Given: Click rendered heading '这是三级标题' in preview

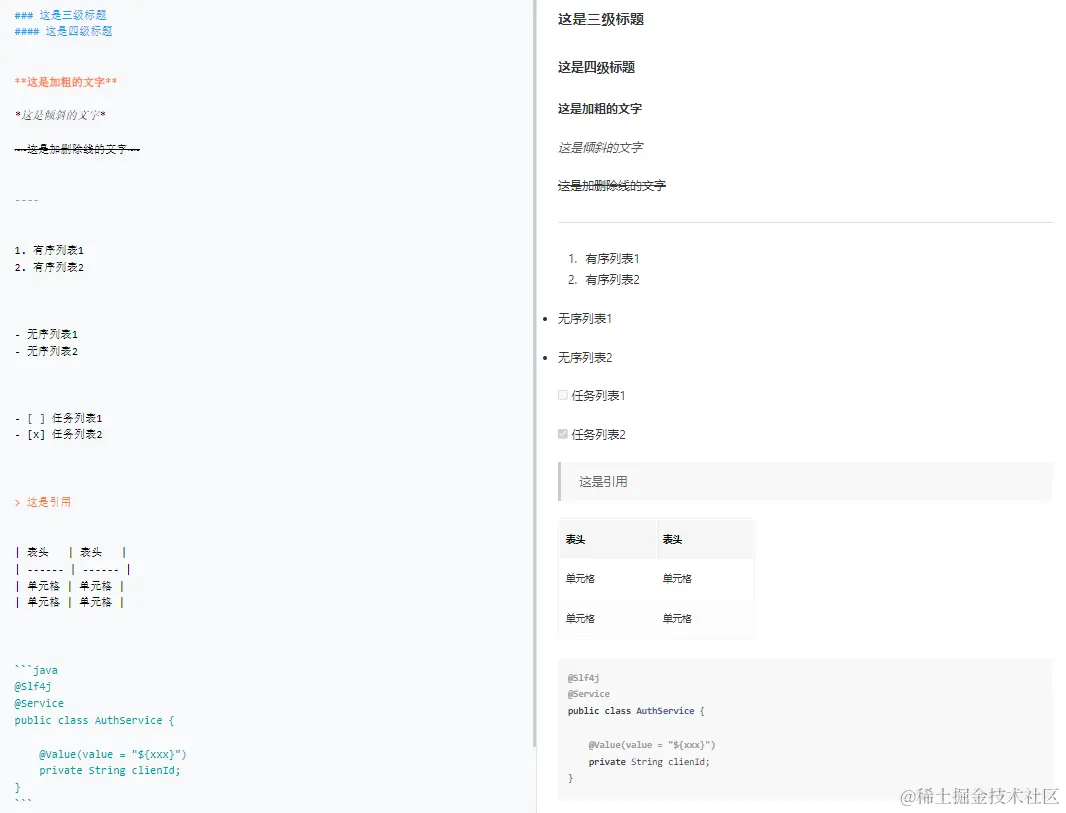Looking at the screenshot, I should (601, 19).
